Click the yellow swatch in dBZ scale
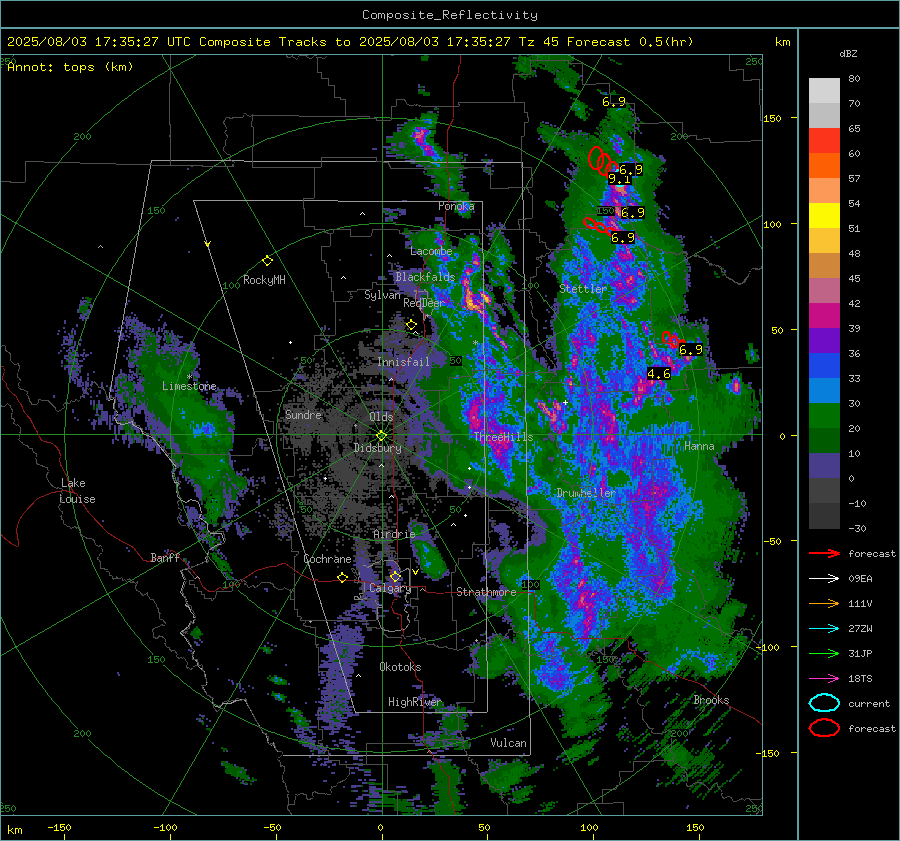900x841 pixels. 824,216
